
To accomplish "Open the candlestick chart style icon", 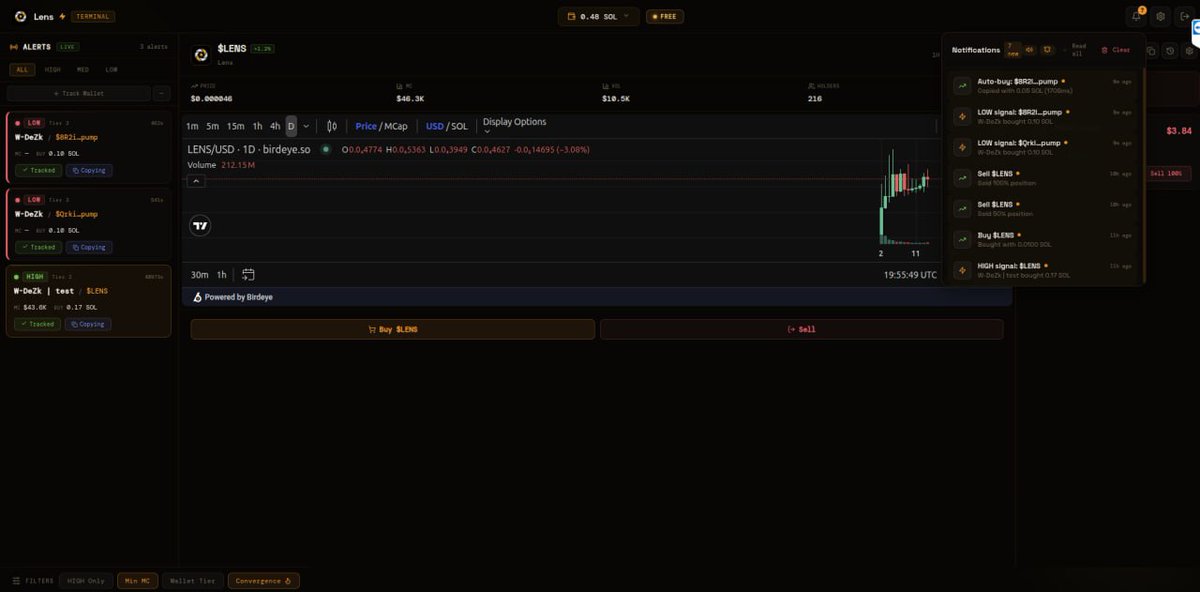I will [x=332, y=126].
